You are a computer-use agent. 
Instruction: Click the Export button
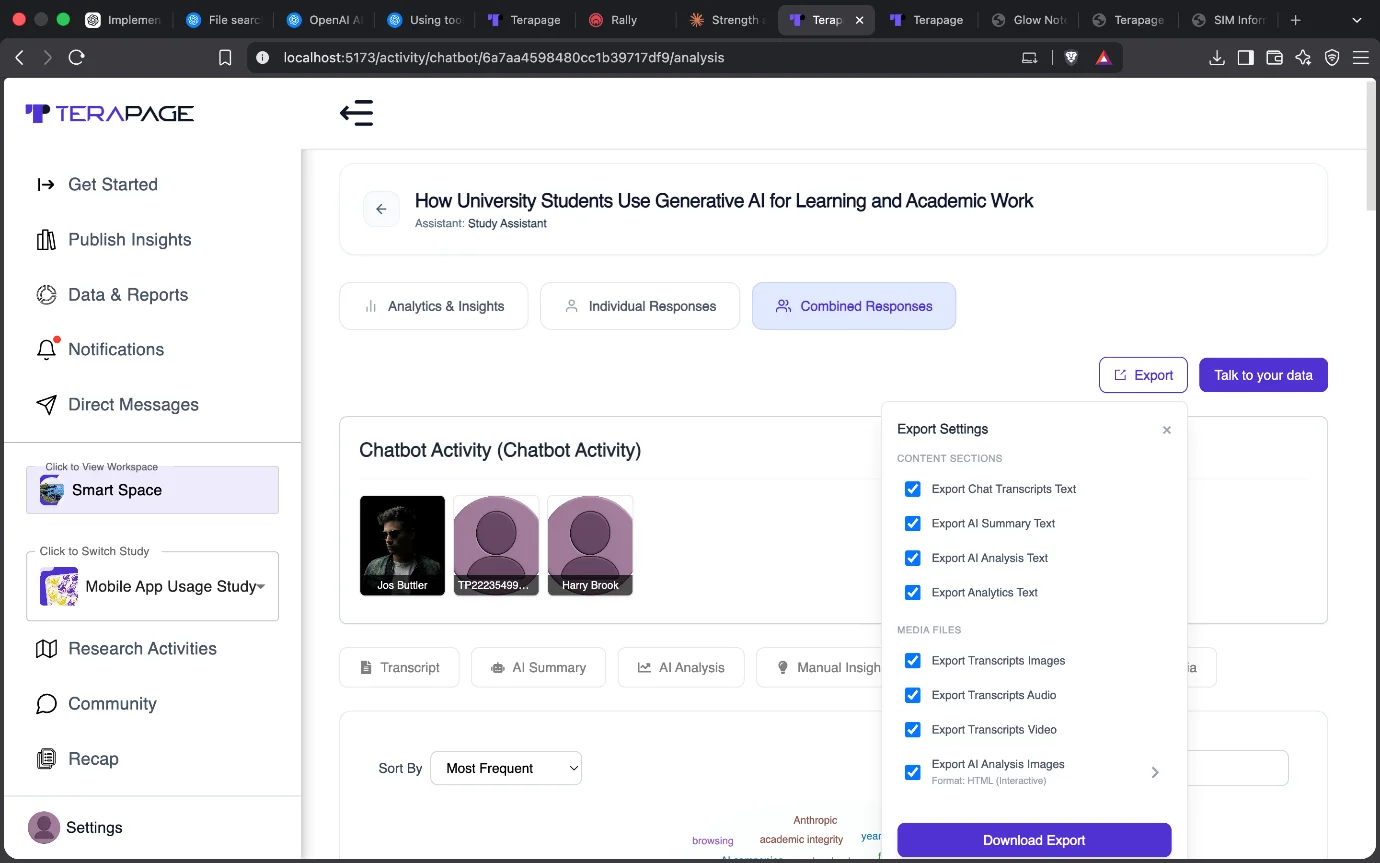click(1143, 375)
